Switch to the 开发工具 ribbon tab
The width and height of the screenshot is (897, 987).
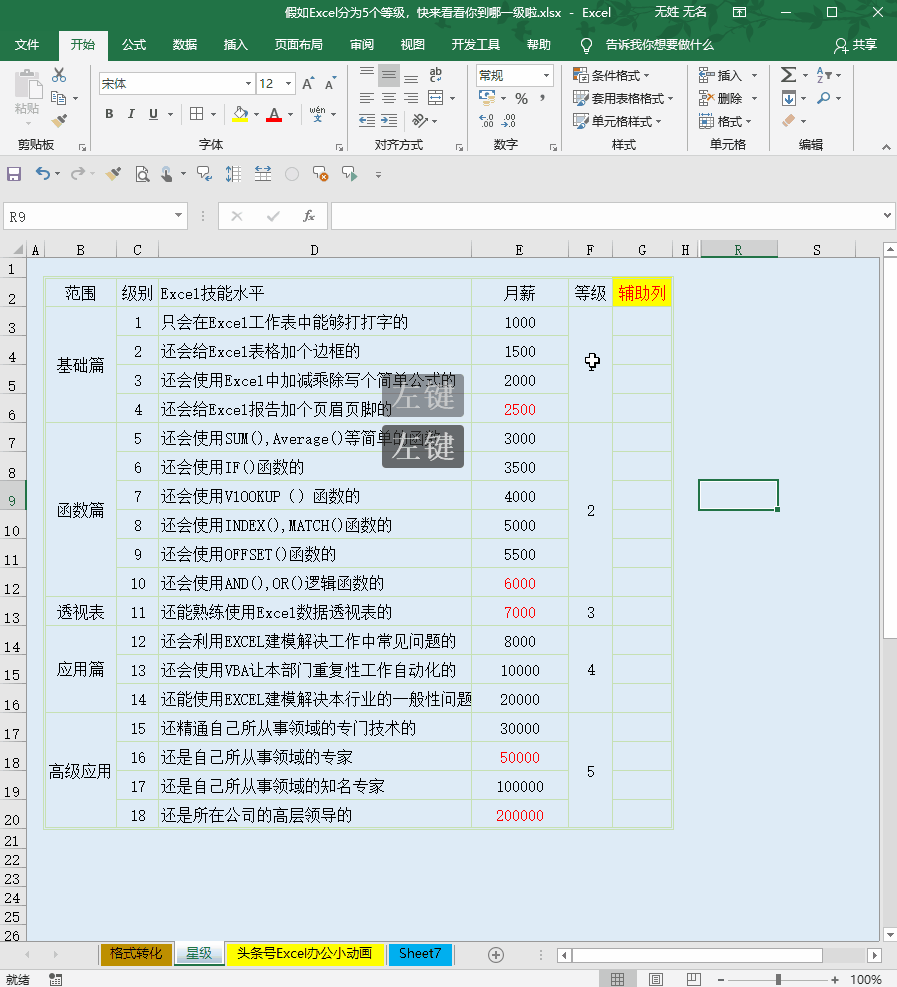tap(475, 45)
